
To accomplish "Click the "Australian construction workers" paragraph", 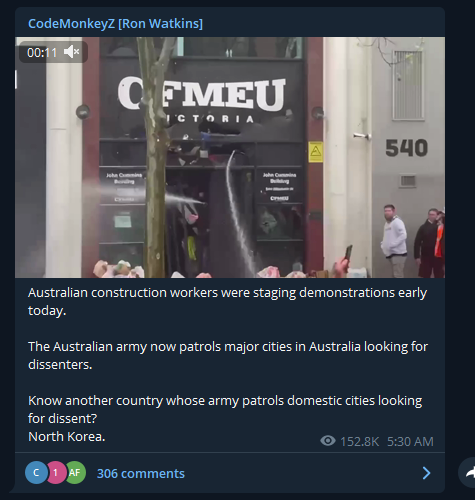I will coord(227,301).
